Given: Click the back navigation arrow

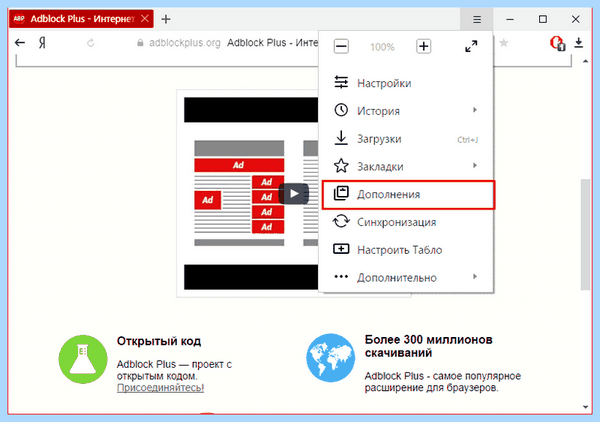Looking at the screenshot, I should coord(20,42).
